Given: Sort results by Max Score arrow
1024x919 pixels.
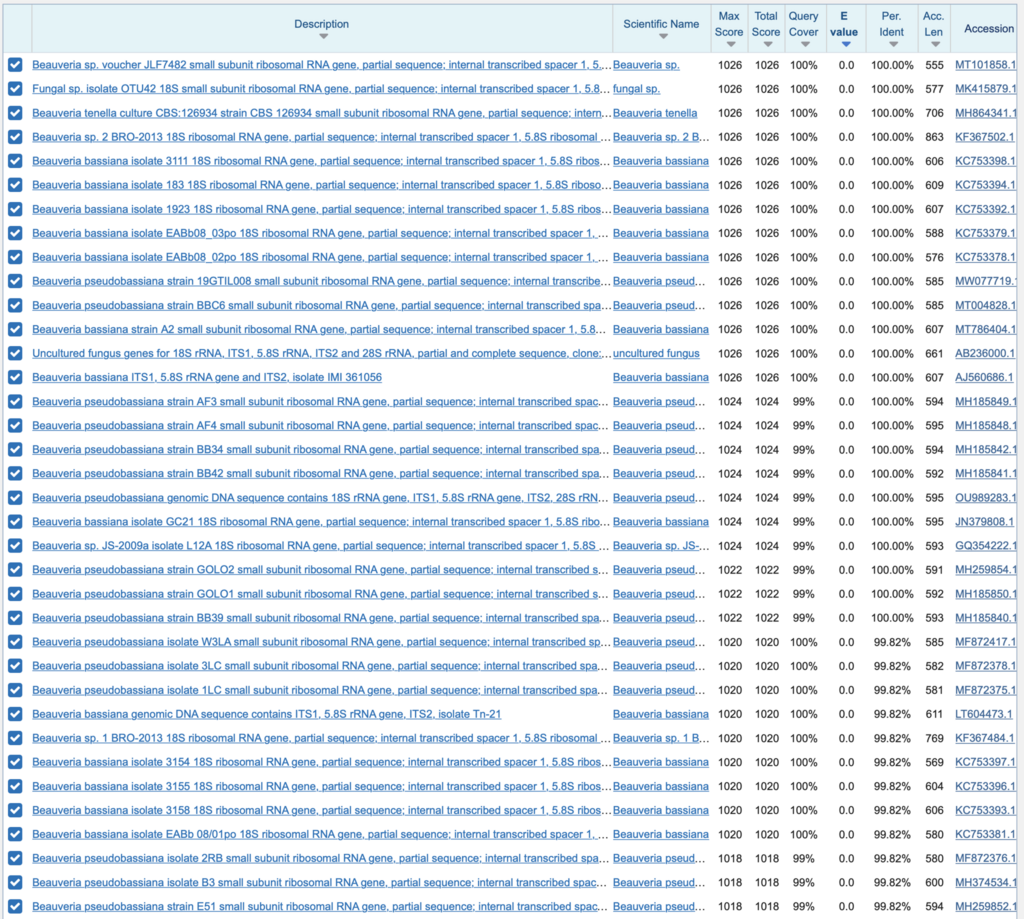Looking at the screenshot, I should [x=731, y=44].
